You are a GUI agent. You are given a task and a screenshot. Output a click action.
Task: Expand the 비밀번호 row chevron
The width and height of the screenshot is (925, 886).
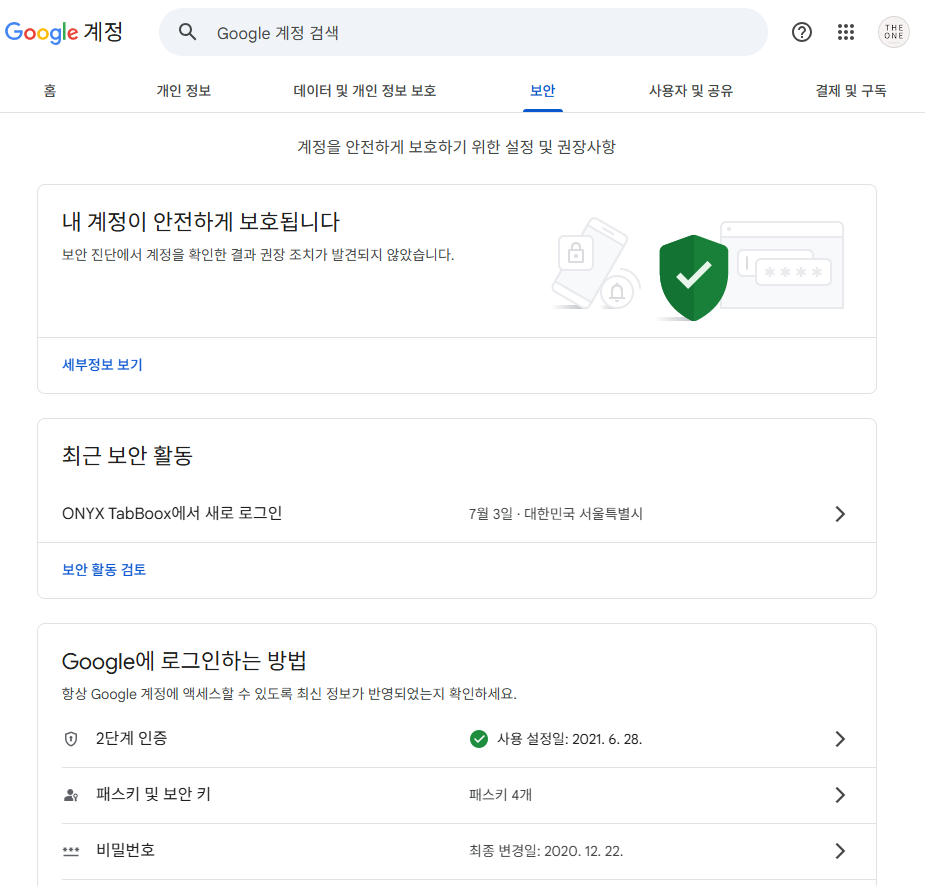coord(840,851)
